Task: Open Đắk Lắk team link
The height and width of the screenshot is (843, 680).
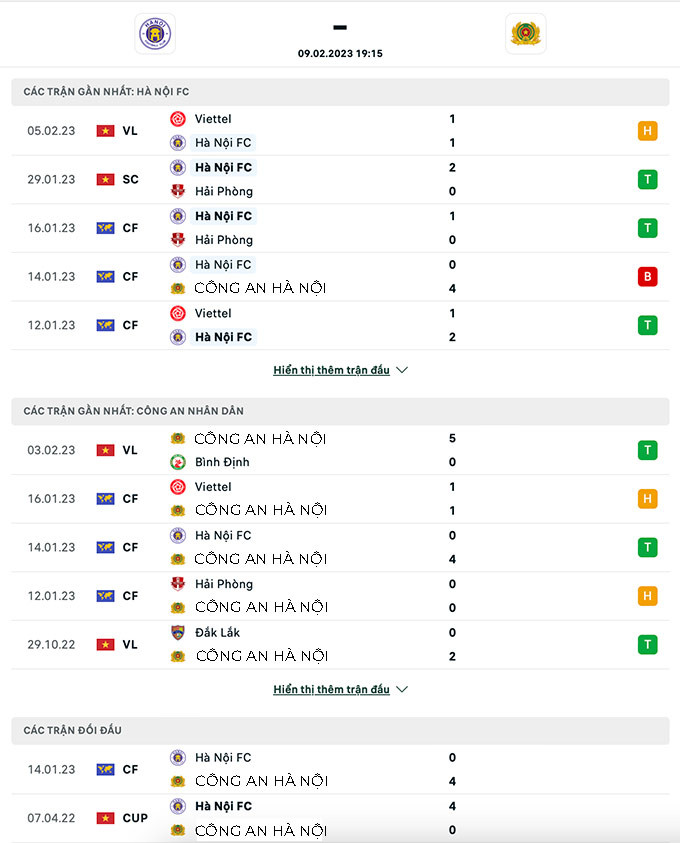Action: pos(218,632)
